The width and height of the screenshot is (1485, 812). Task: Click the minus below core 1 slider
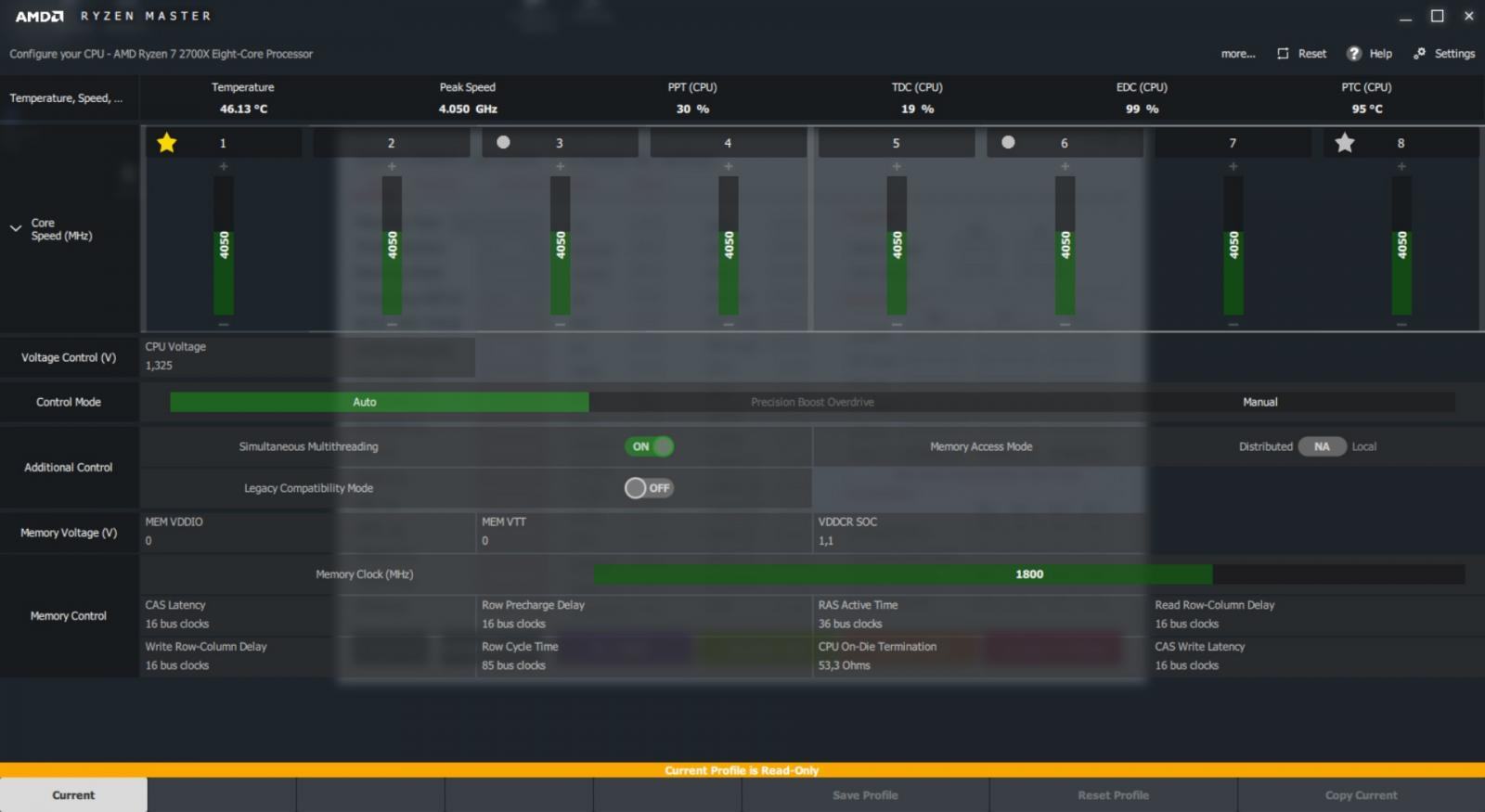point(224,325)
